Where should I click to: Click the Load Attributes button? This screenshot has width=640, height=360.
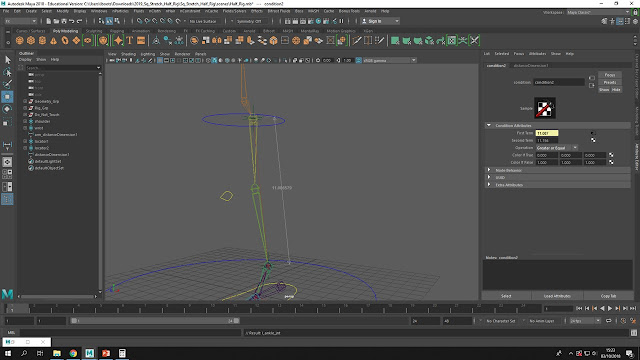(557, 296)
